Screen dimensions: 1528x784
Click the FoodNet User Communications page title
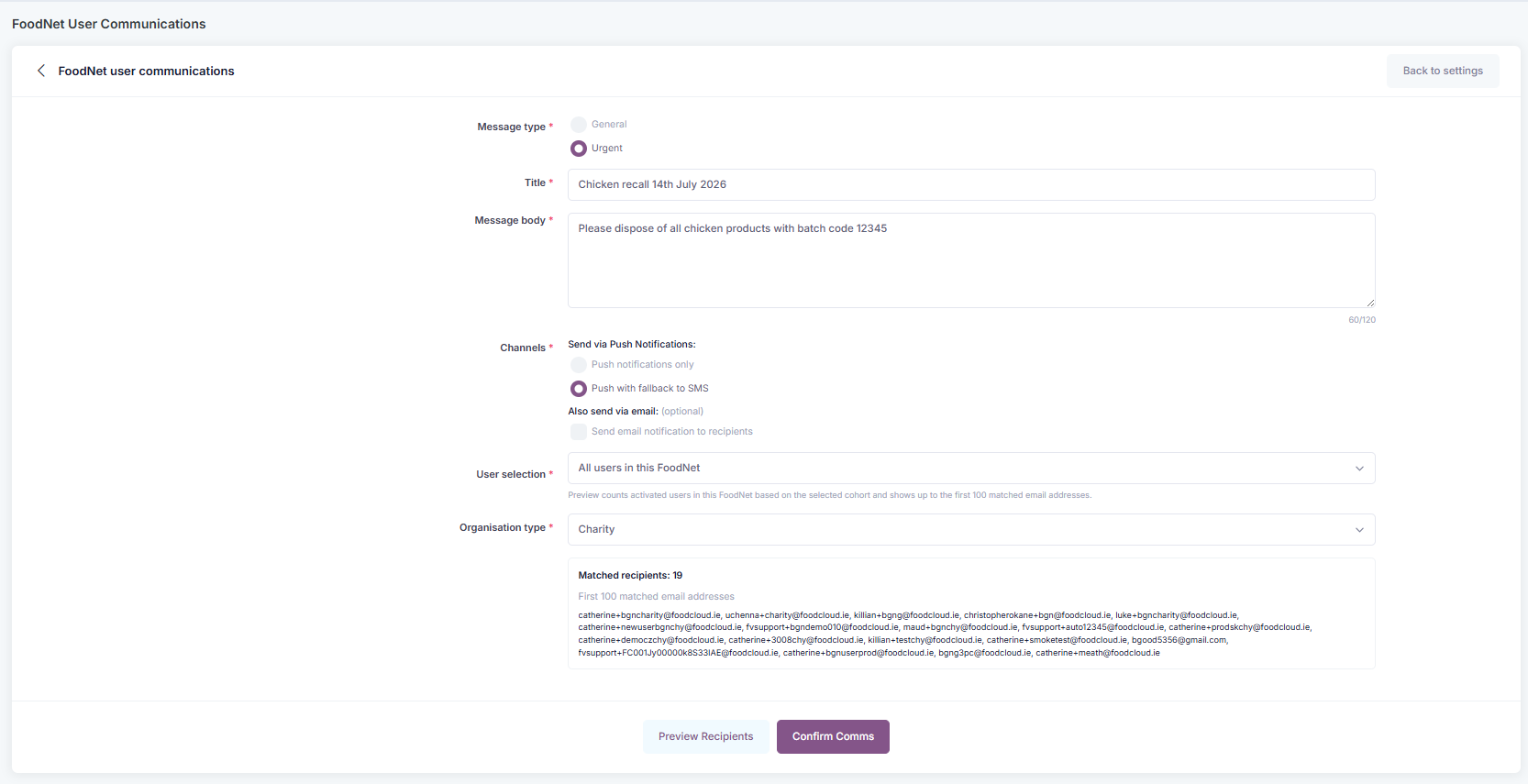coord(108,24)
